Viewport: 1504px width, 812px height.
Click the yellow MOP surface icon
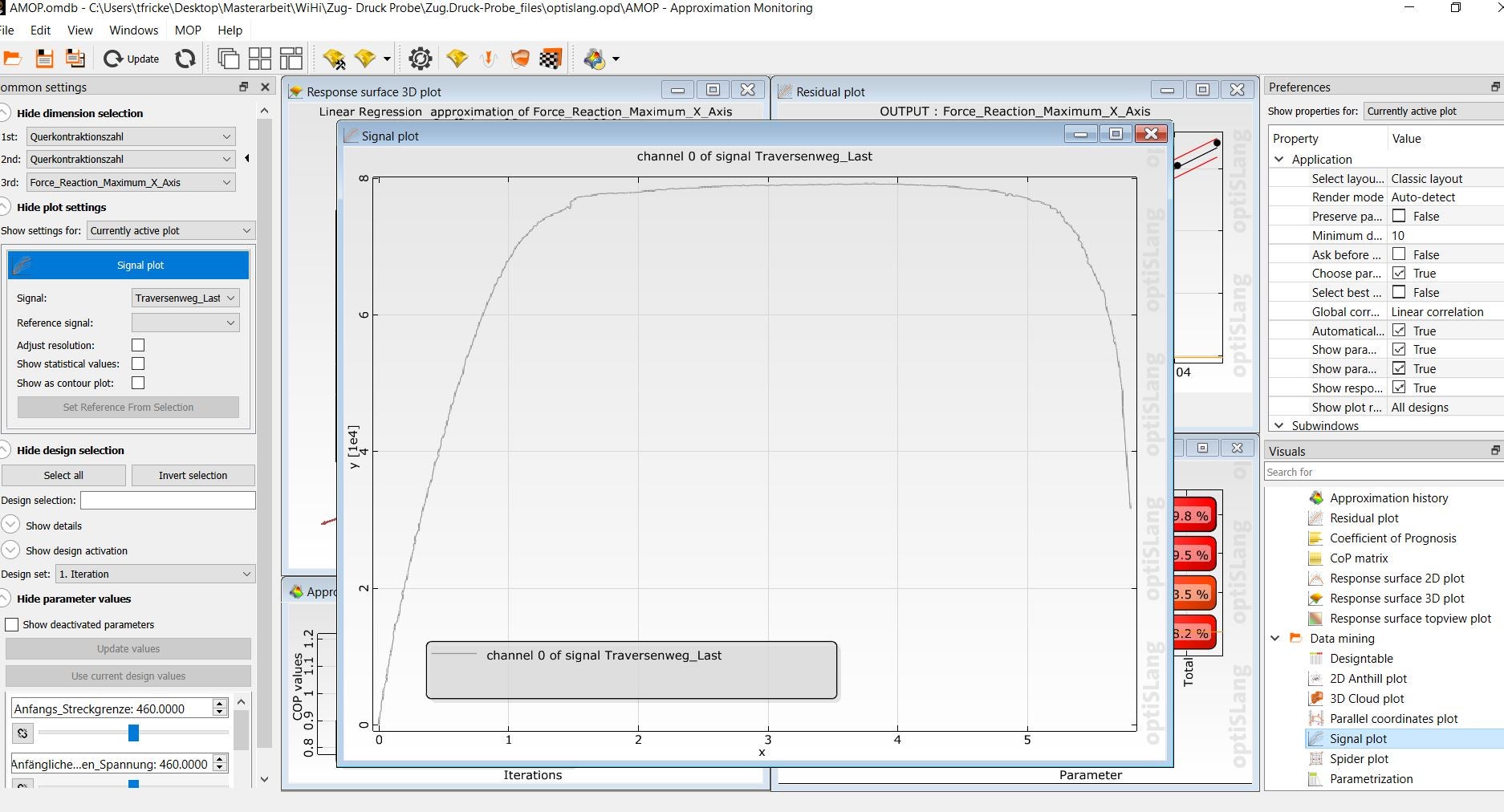(x=365, y=59)
